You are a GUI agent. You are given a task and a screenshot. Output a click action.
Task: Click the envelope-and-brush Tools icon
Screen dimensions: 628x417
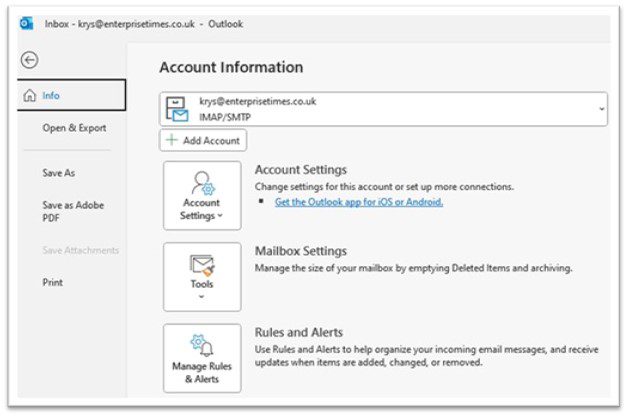click(x=202, y=266)
